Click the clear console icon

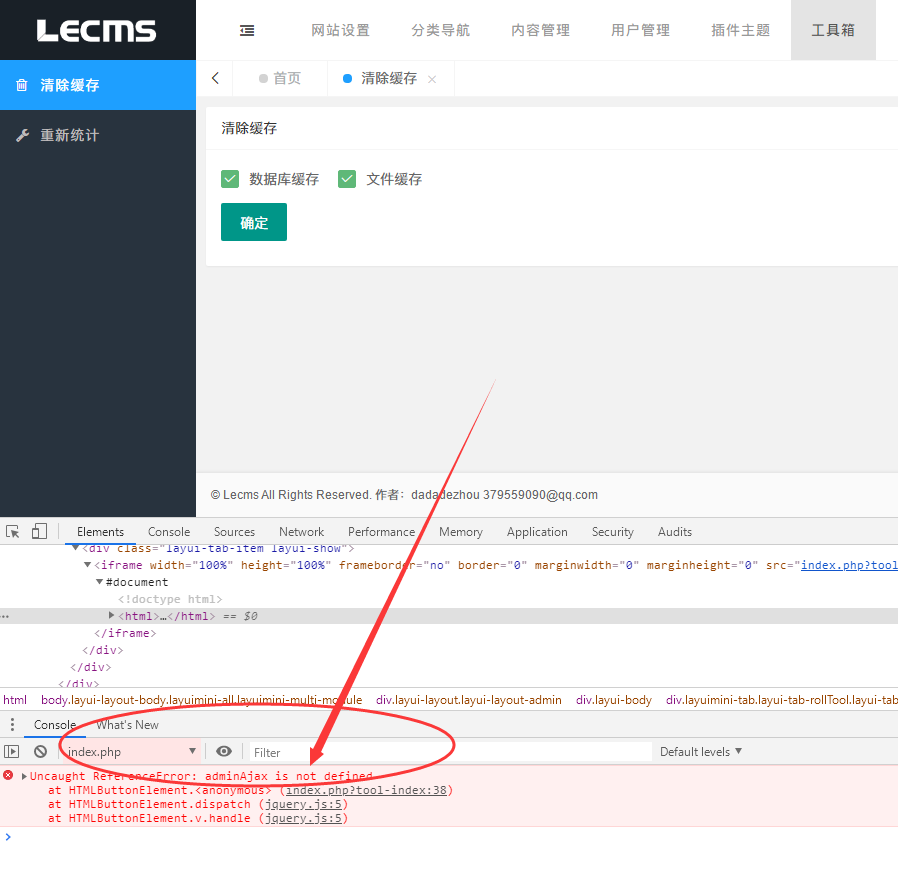pos(39,751)
